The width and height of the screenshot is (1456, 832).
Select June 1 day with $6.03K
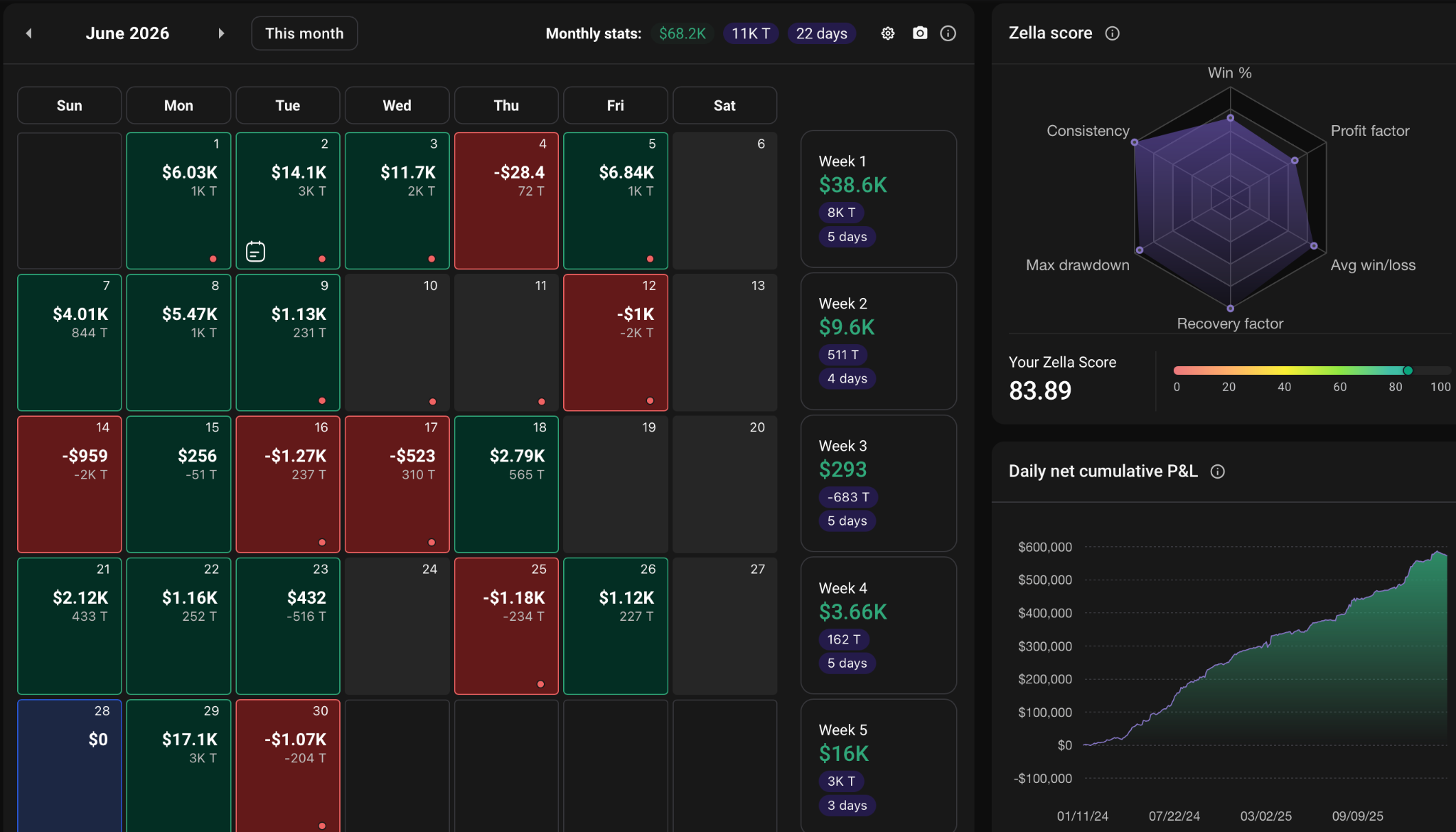pos(178,201)
